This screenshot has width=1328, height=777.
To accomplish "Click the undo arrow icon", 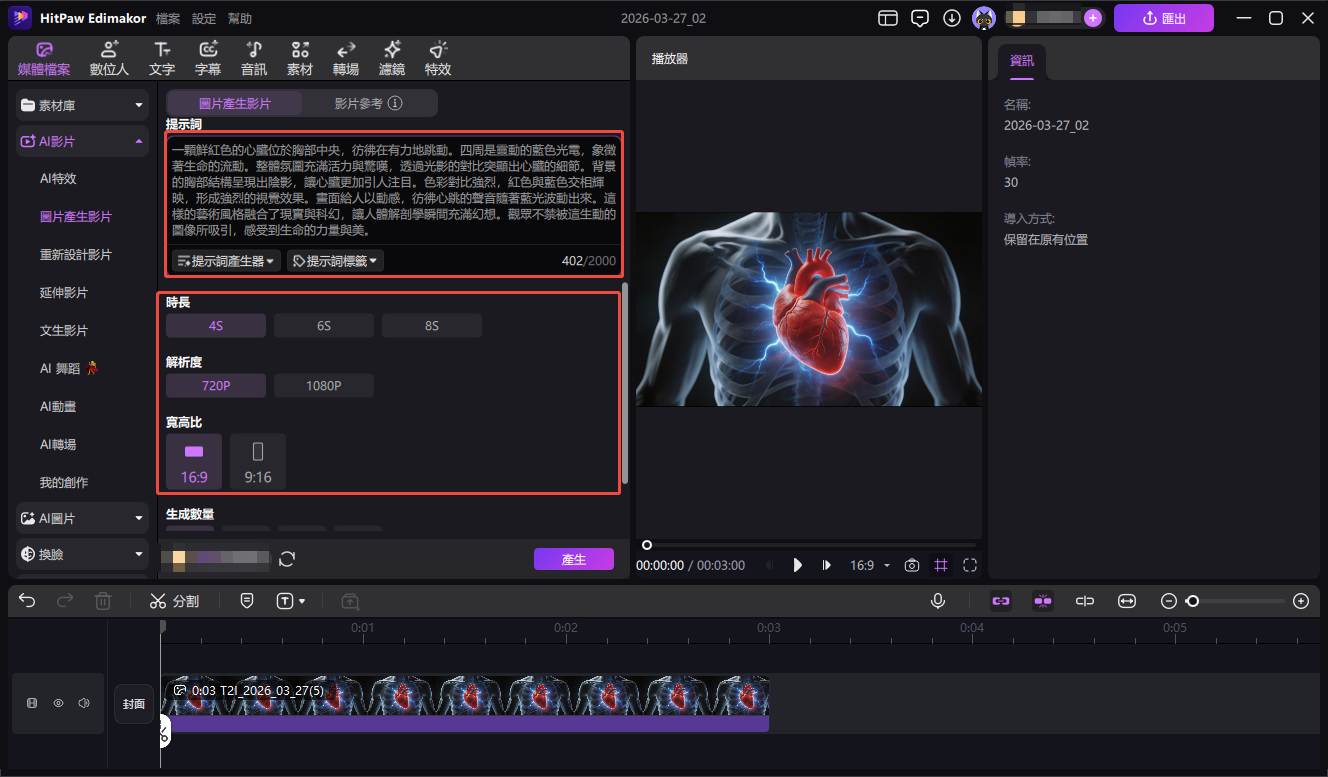I will (26, 600).
